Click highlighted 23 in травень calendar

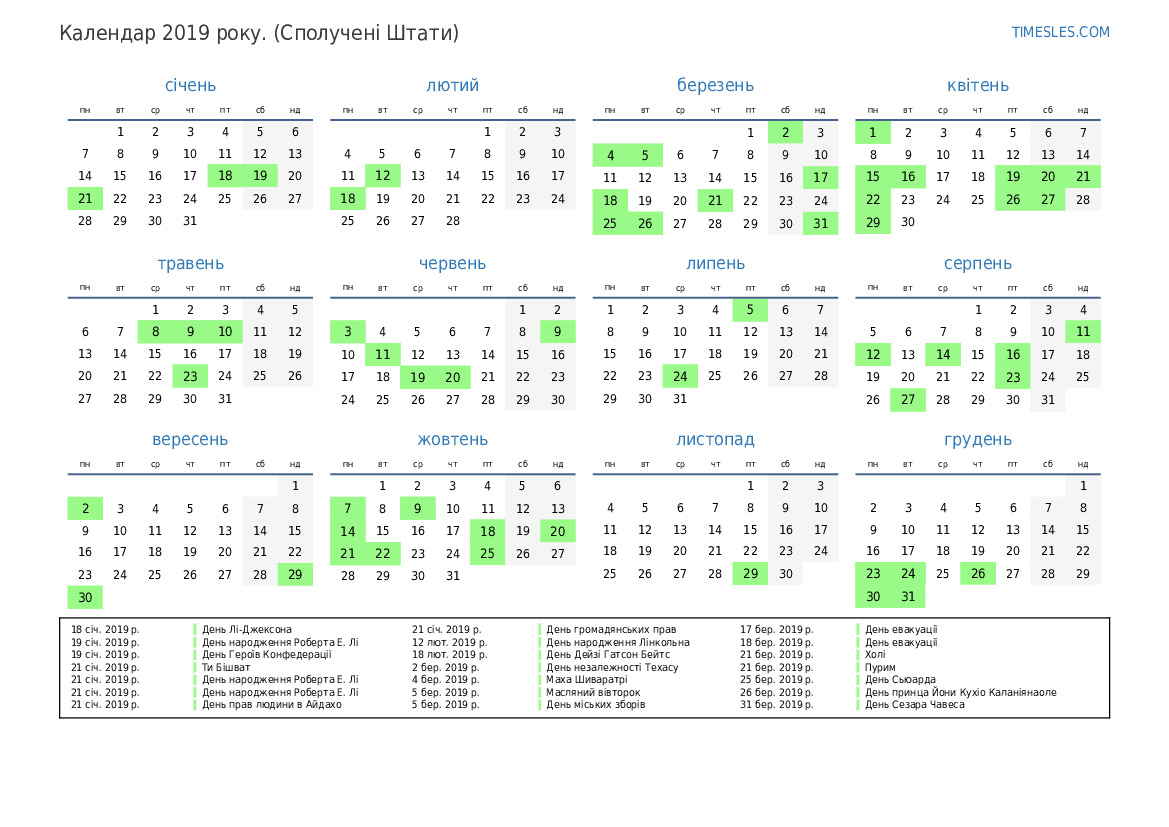pos(190,376)
